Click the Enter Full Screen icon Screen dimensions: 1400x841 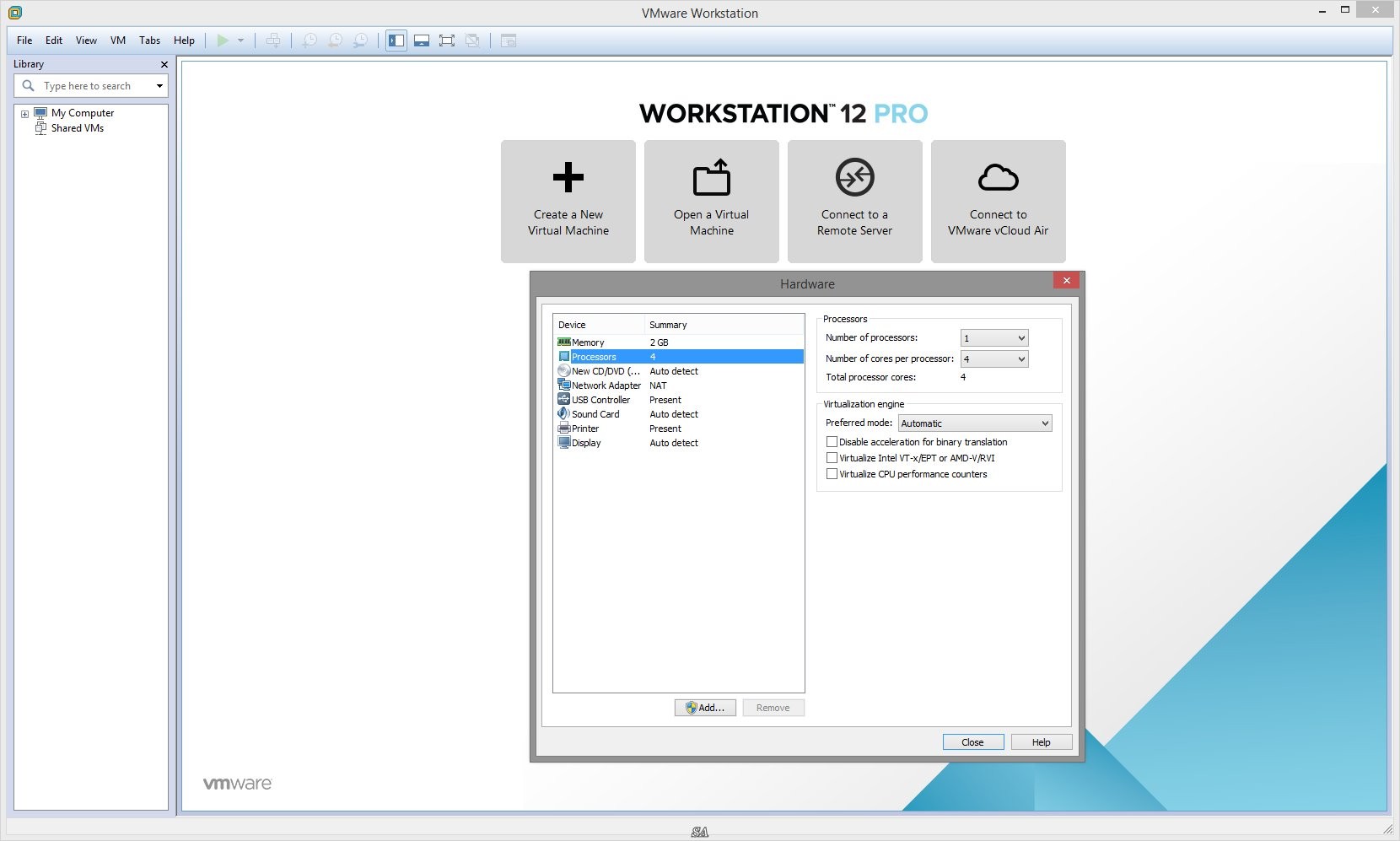coord(447,40)
